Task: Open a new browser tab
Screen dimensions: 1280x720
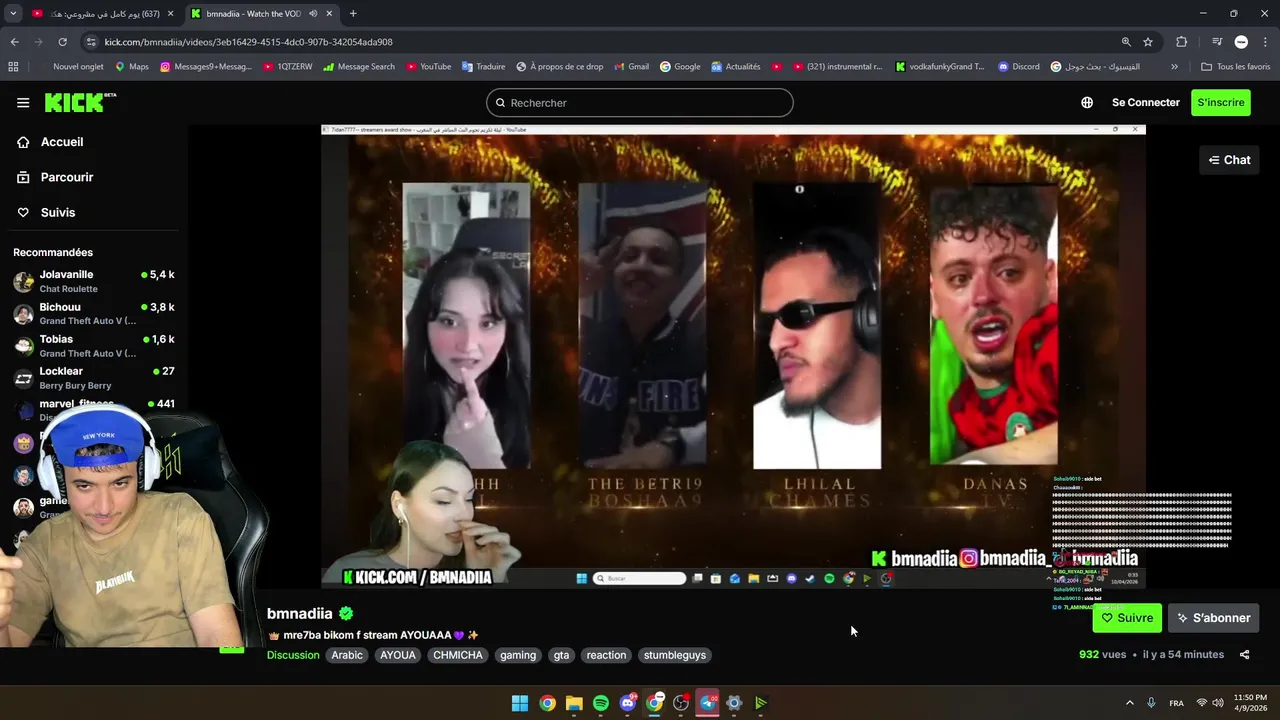Action: 353,14
